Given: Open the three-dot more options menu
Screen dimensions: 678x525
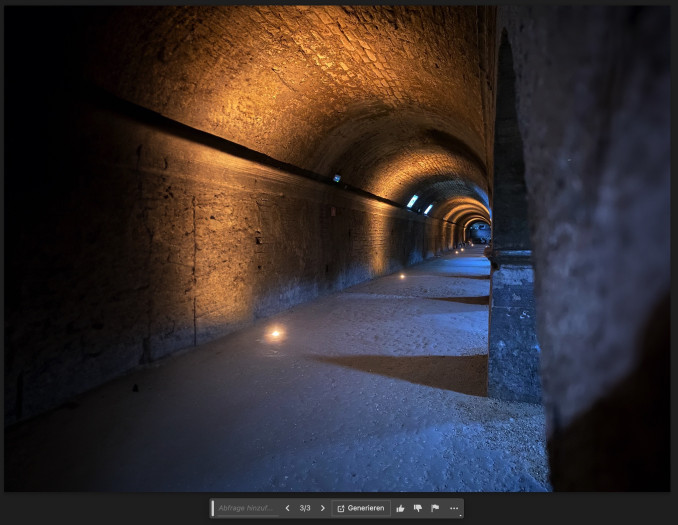Looking at the screenshot, I should tap(453, 508).
